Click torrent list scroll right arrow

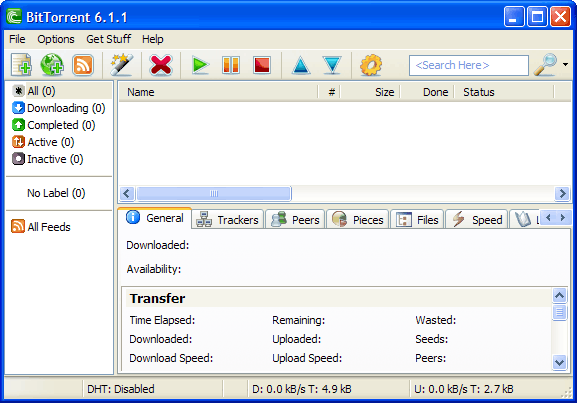coord(562,193)
